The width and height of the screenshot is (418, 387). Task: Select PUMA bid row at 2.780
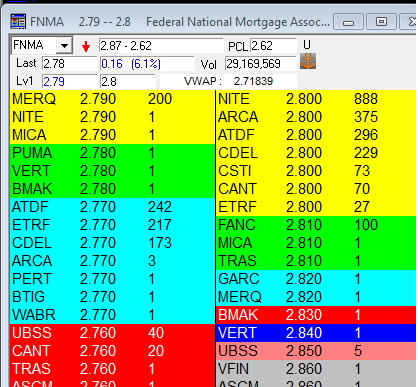click(x=113, y=153)
